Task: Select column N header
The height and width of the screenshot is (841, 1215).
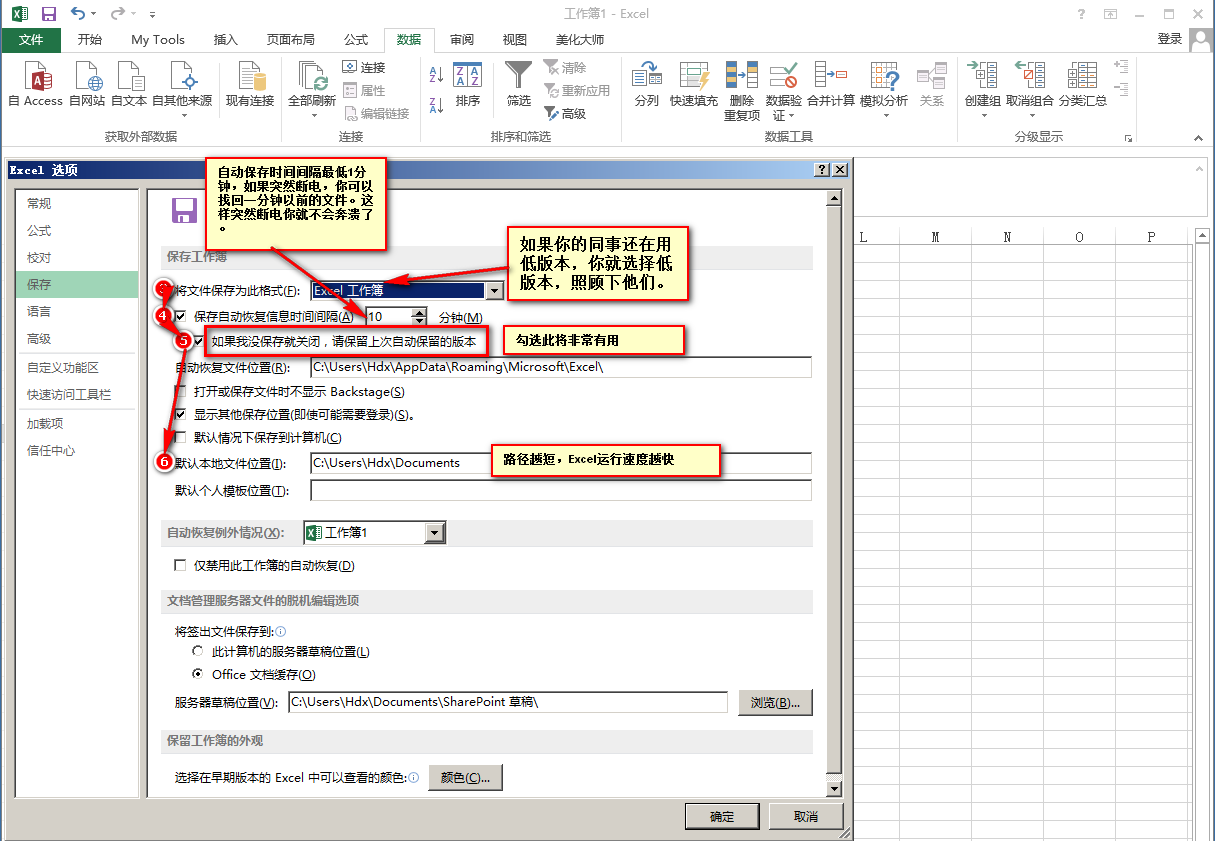Action: (x=1007, y=237)
